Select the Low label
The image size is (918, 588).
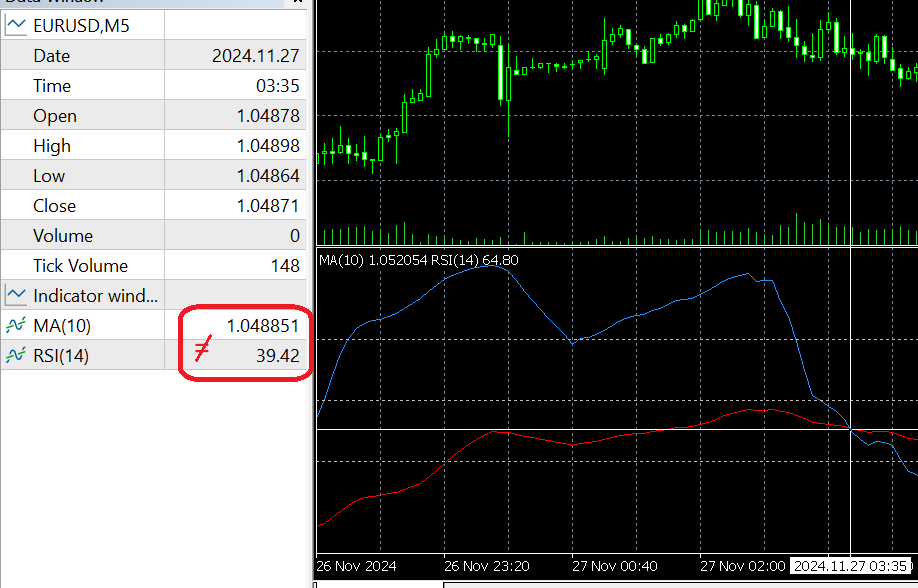pos(49,176)
